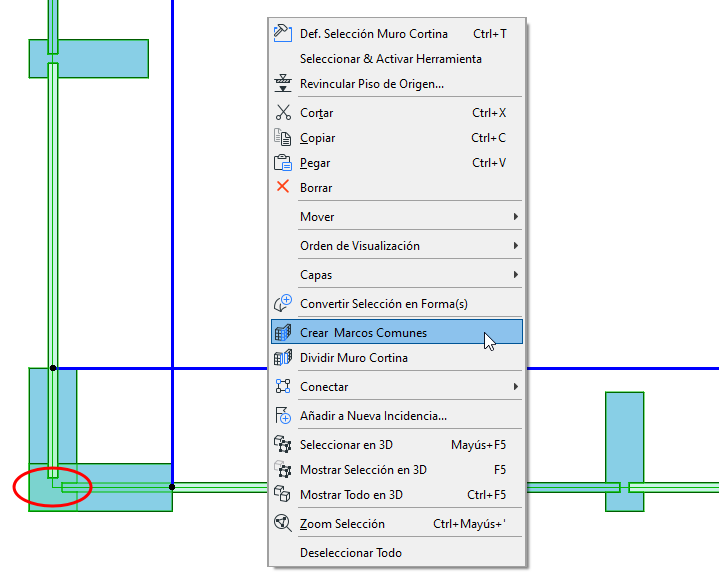
Task: Click the scissors icon for Cortar
Action: click(x=283, y=113)
